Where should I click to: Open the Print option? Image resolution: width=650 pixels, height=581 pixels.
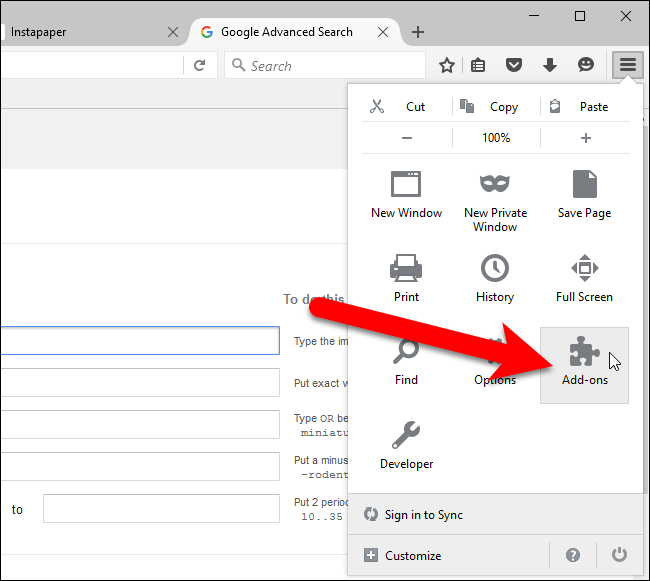coord(406,278)
